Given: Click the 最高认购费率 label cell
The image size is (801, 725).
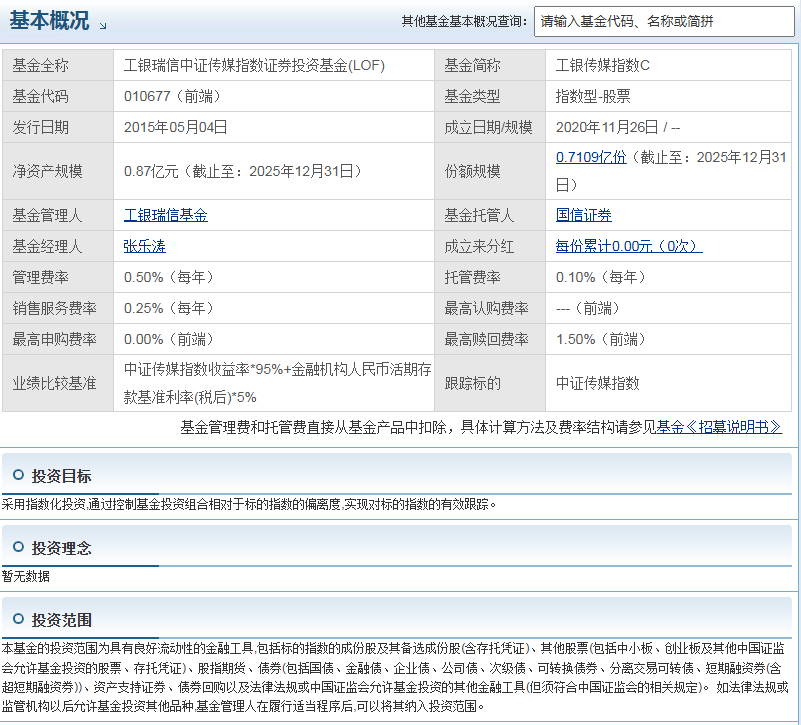Looking at the screenshot, I should coord(490,308).
